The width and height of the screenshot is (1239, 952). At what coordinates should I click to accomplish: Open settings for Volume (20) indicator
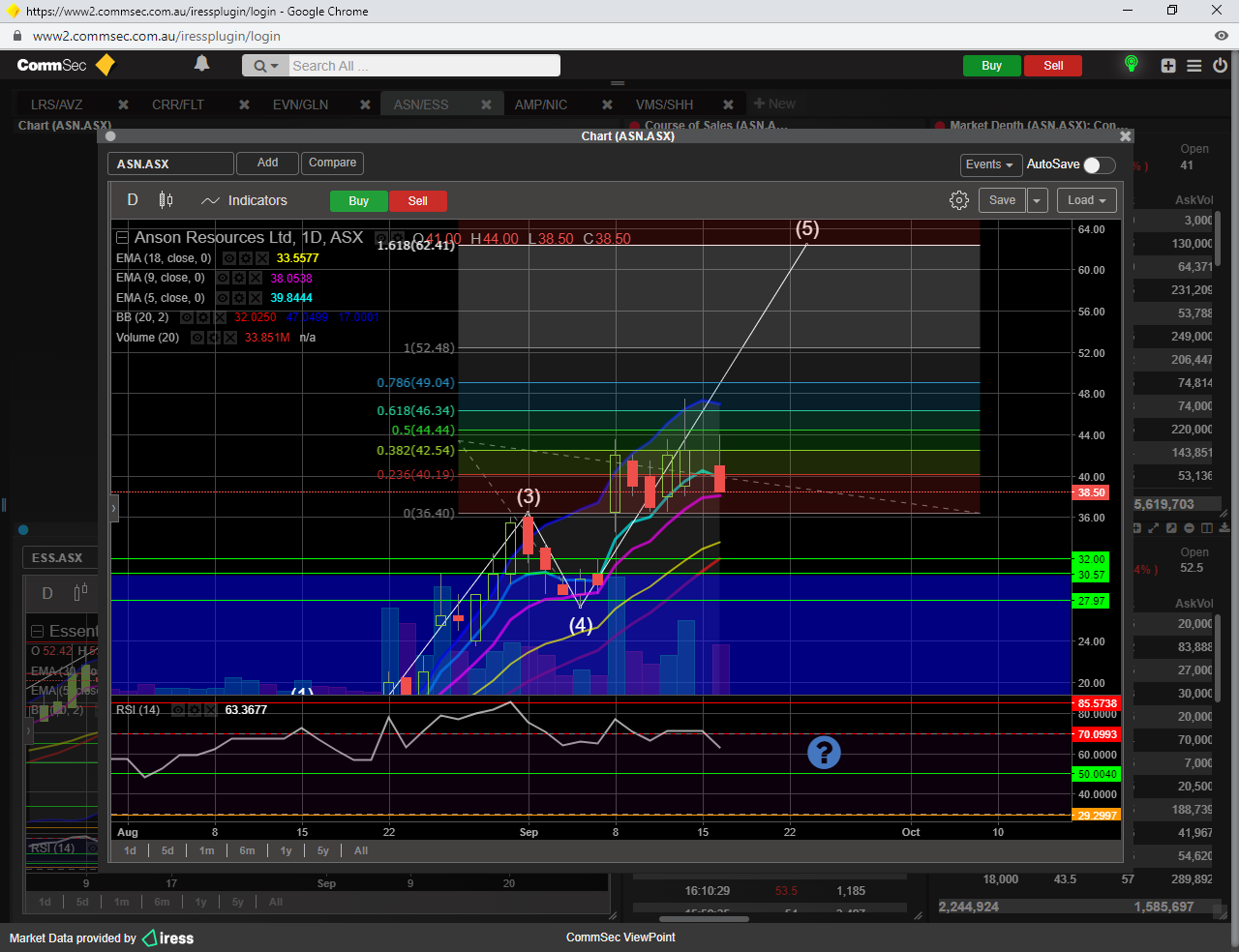213,338
